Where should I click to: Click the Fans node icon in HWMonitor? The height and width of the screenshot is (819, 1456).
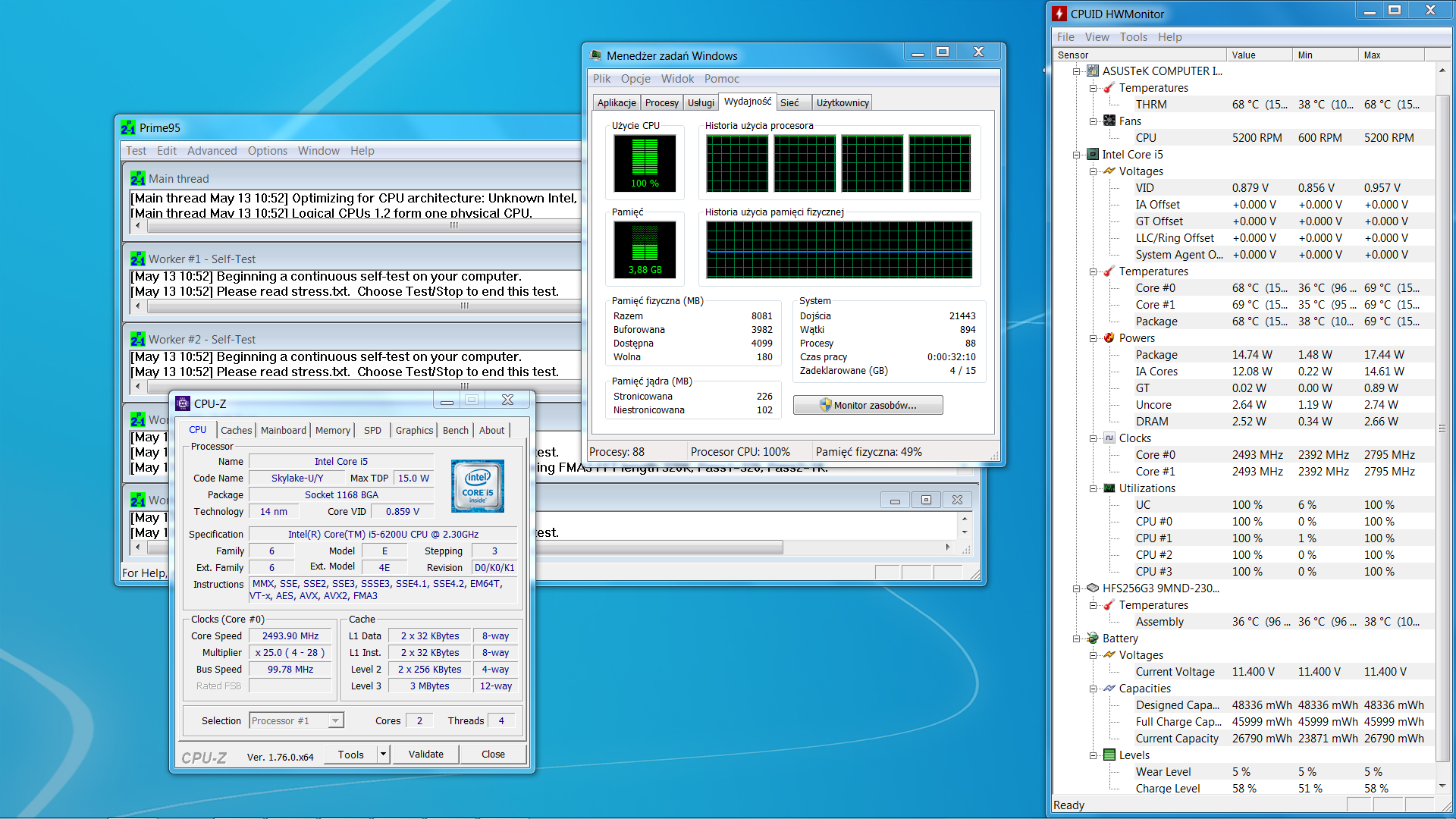click(x=1109, y=121)
